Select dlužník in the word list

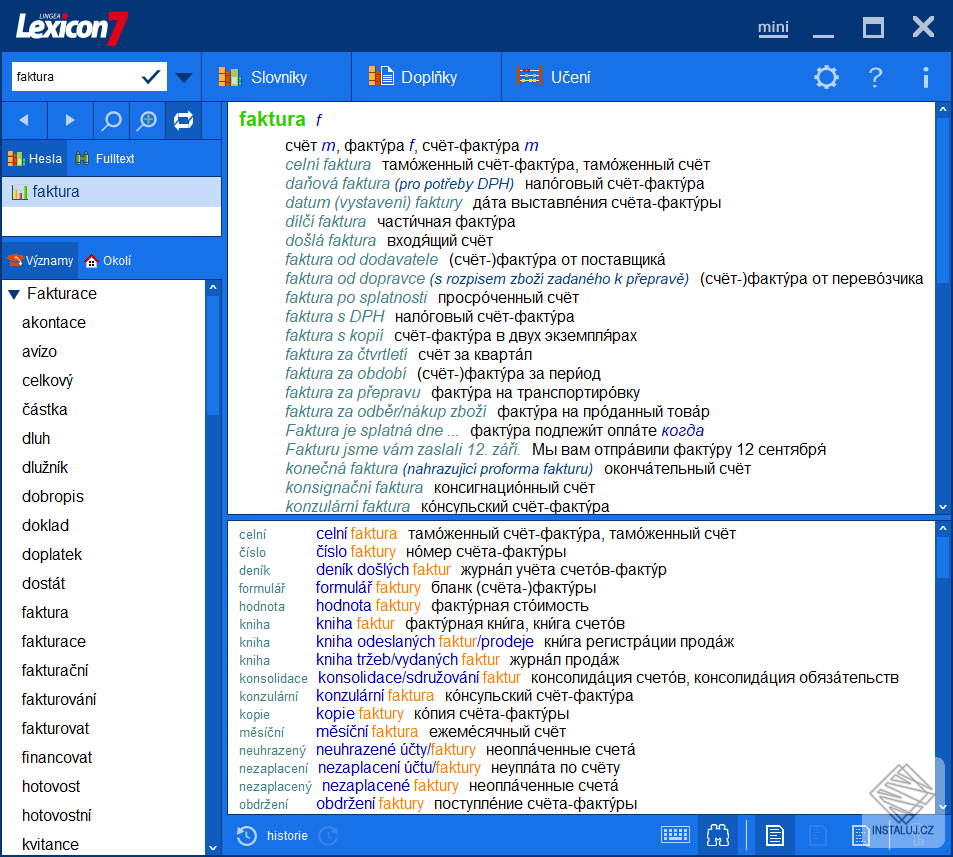point(45,468)
